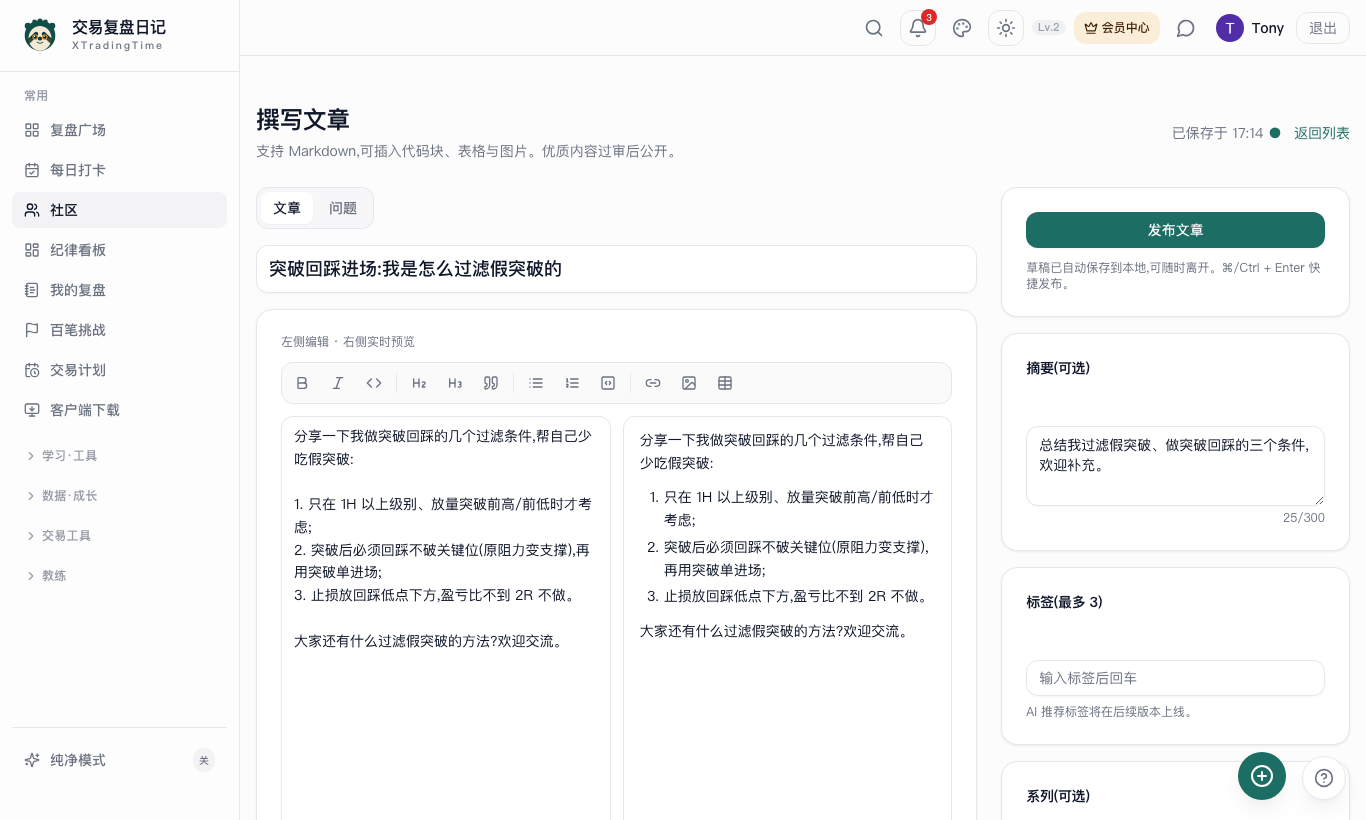Insert a table with table icon
1366x820 pixels.
tap(725, 383)
